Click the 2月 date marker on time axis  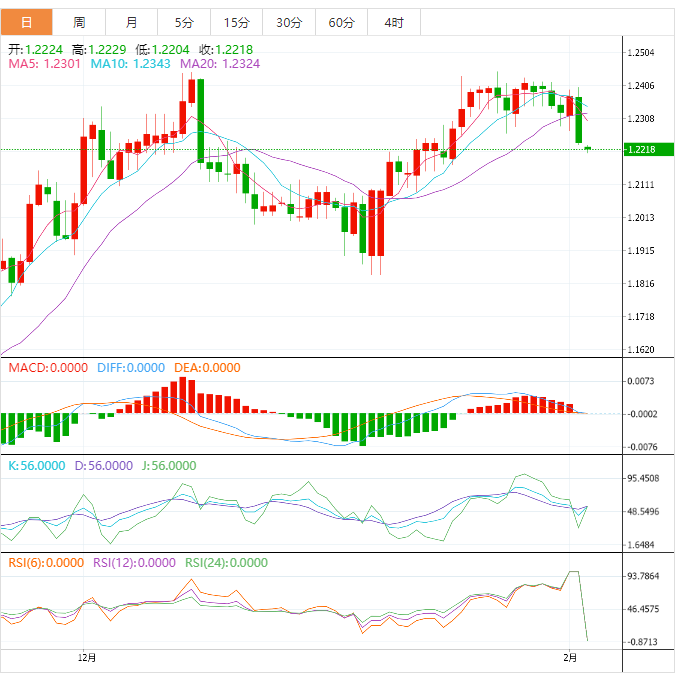(570, 657)
